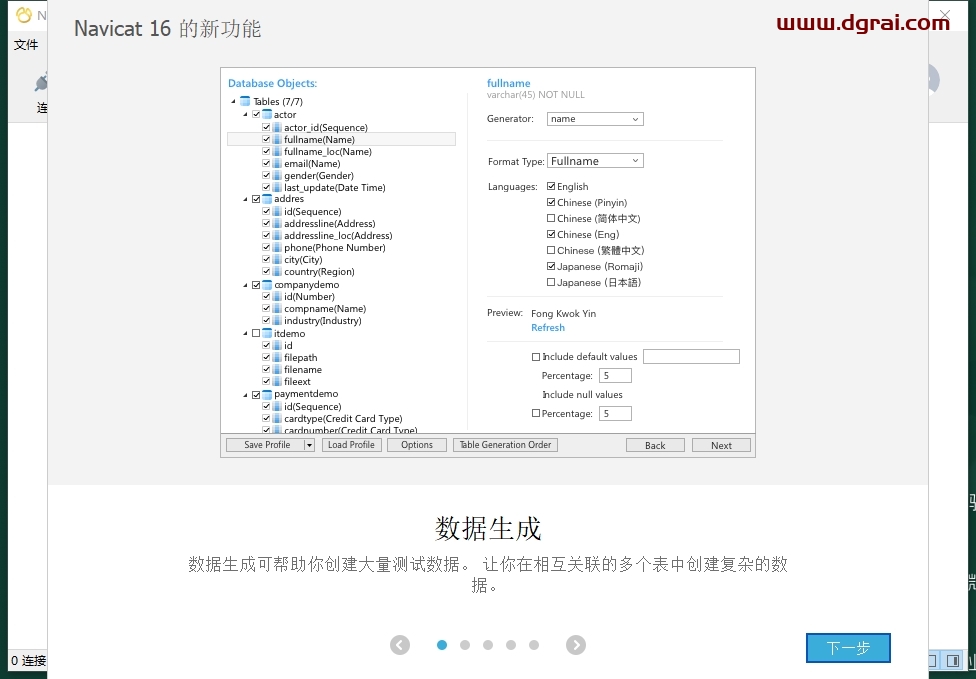
Task: Collapse the itdemo table node
Action: 245,334
